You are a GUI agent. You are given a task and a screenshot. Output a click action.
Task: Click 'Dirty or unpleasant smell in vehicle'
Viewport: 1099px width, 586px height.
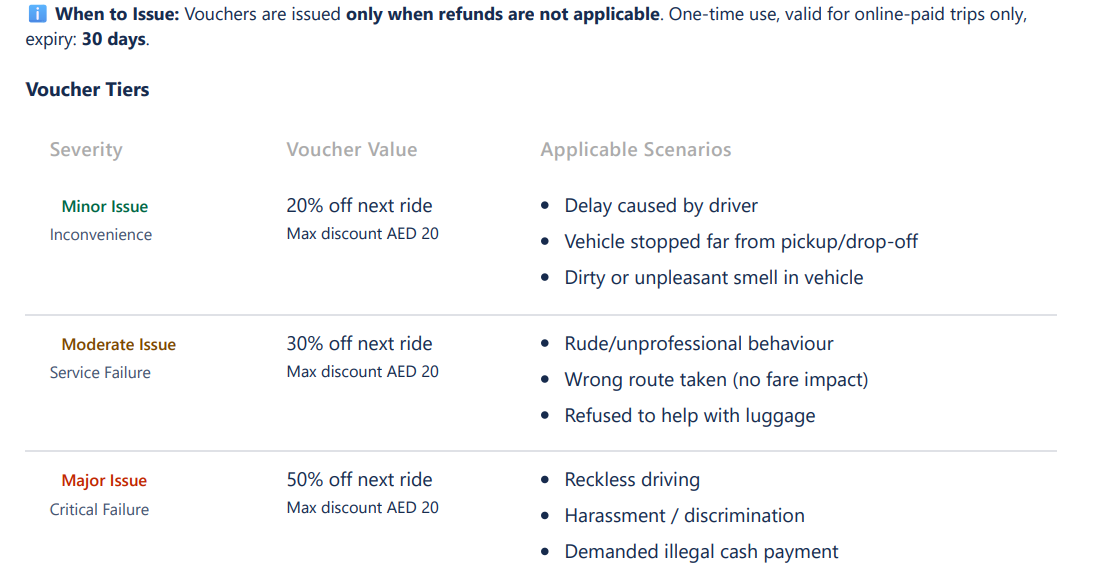tap(713, 278)
